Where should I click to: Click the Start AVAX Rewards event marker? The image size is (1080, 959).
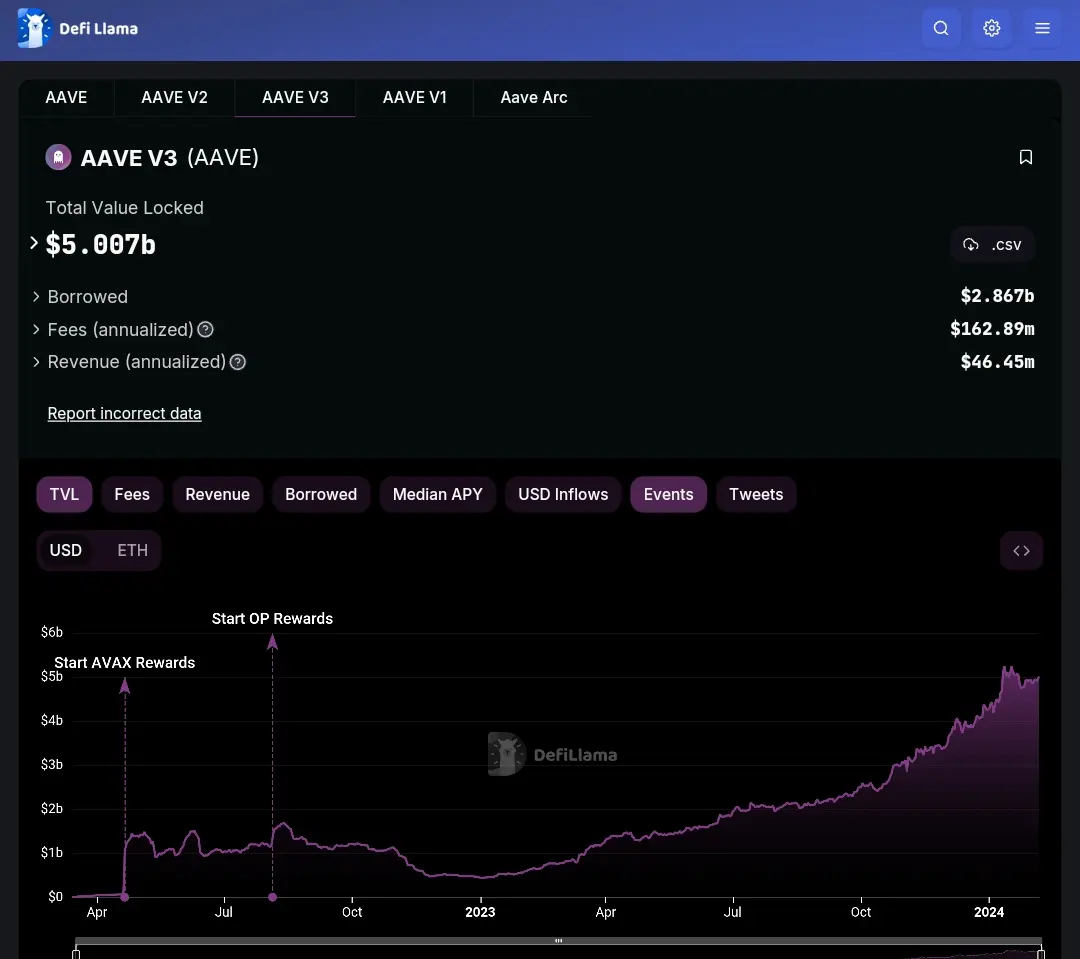pyautogui.click(x=125, y=897)
